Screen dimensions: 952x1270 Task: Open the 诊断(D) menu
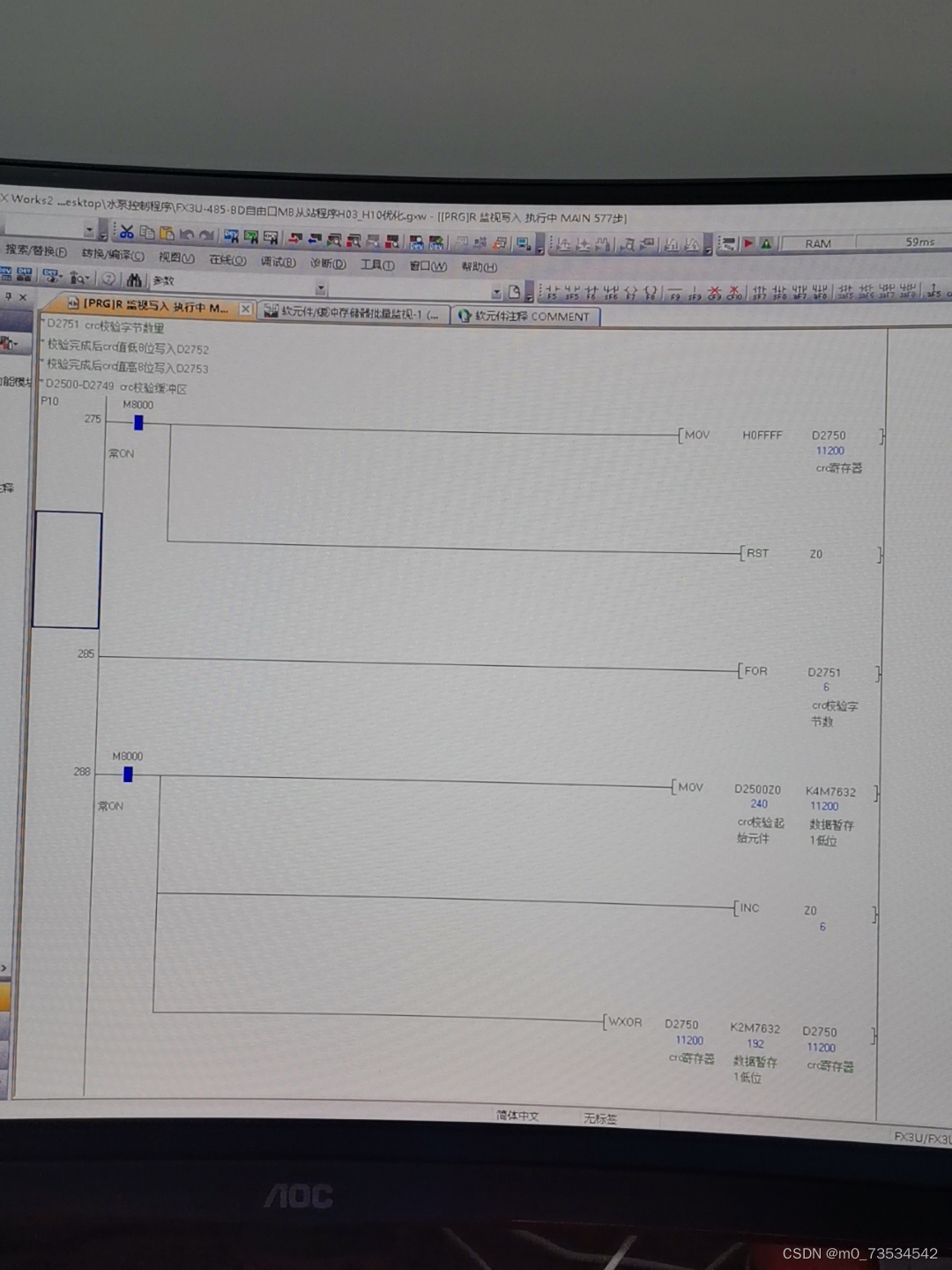click(x=328, y=263)
